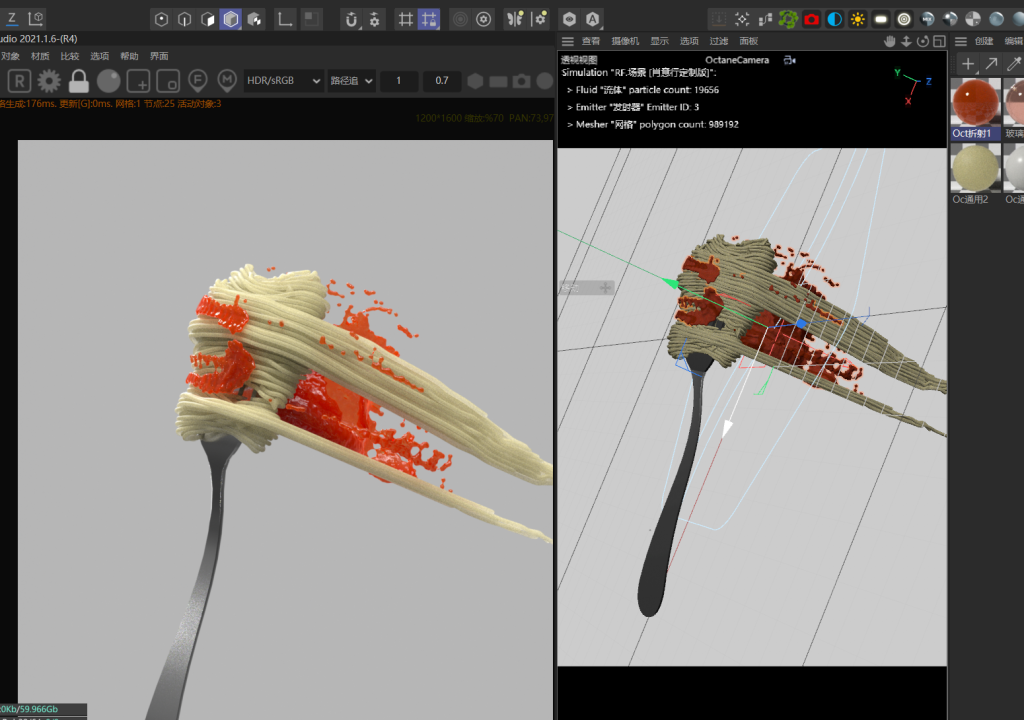
Task: Open viewport 查看 menu
Action: (x=590, y=41)
